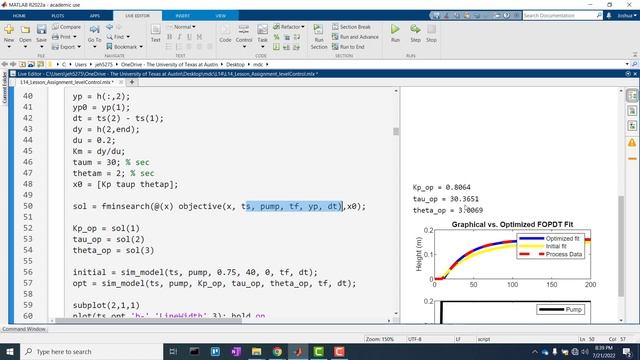Switch to the PLOTS tab
The height and width of the screenshot is (360, 640).
click(x=58, y=16)
